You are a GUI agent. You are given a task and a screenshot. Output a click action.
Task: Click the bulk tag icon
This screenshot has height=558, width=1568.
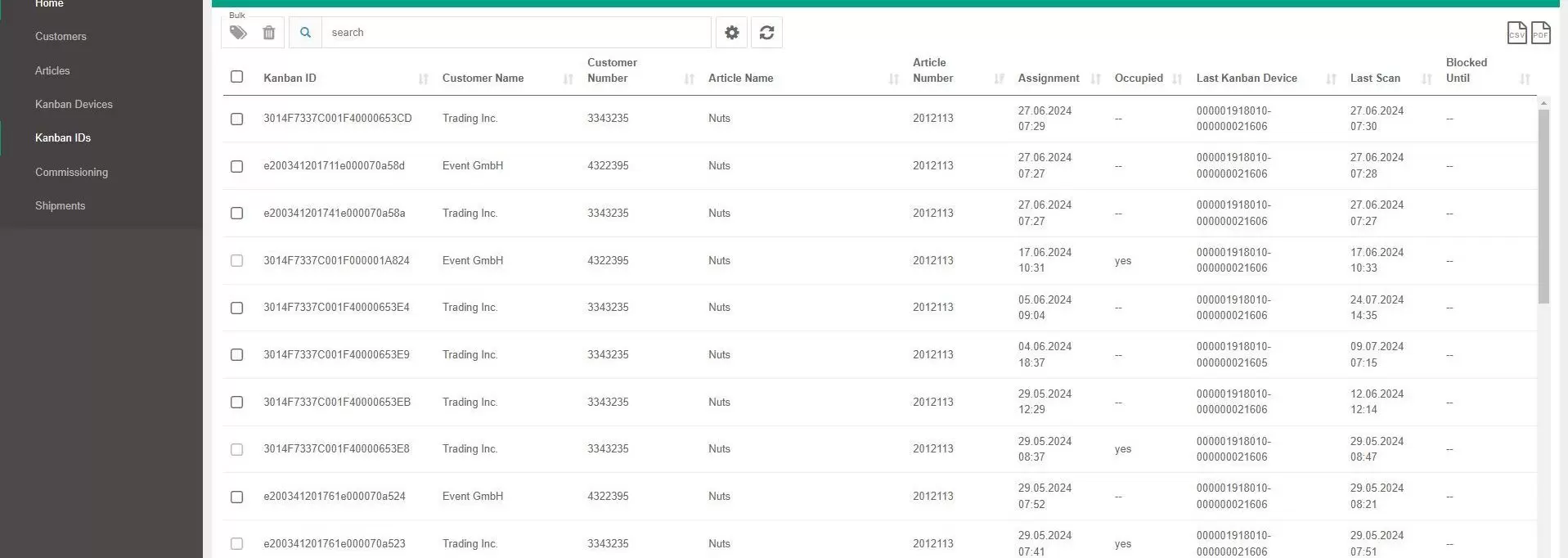(x=238, y=33)
